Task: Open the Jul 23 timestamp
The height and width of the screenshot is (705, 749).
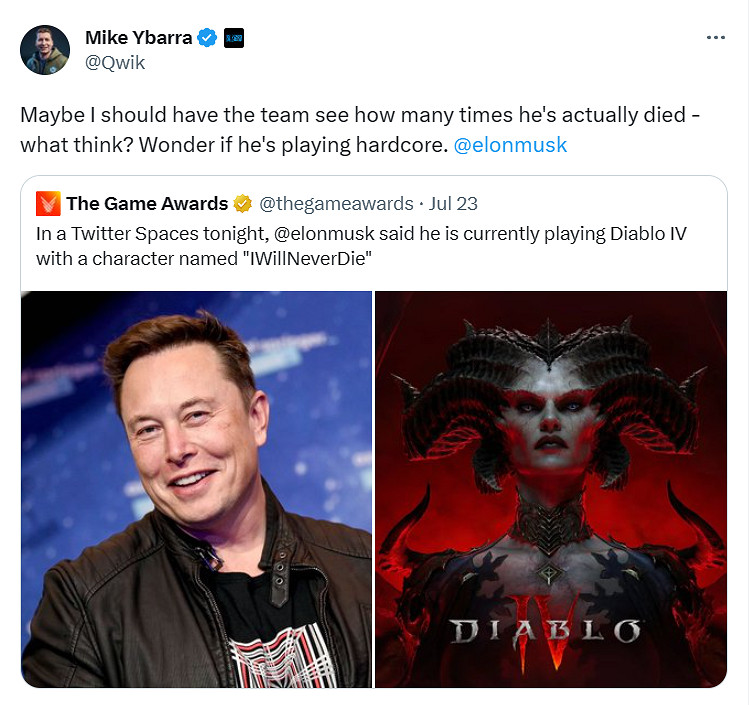Action: (453, 203)
